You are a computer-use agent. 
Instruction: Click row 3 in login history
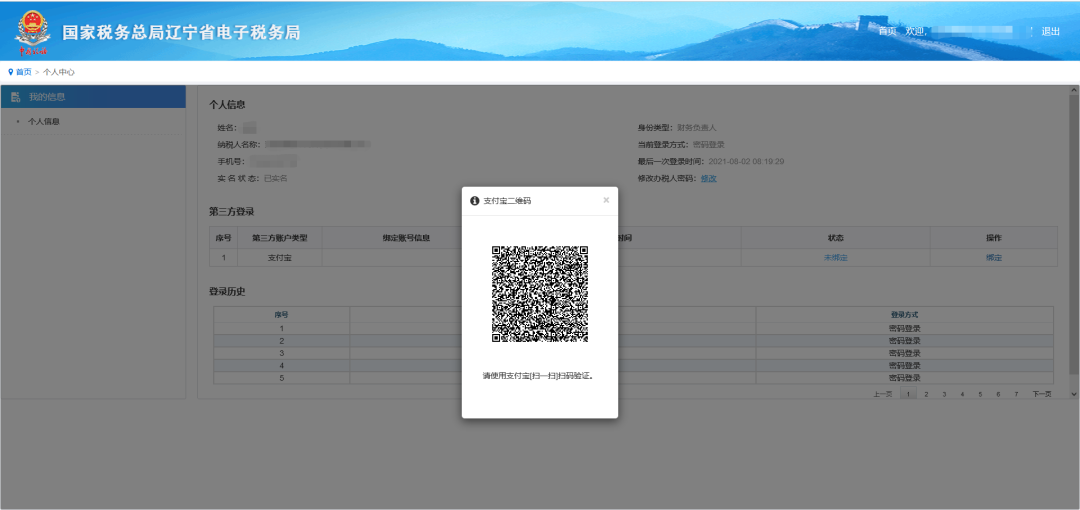coord(633,354)
